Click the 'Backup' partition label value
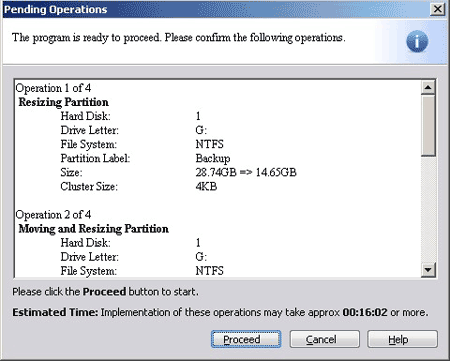Viewport: 450px width, 361px height. click(213, 158)
